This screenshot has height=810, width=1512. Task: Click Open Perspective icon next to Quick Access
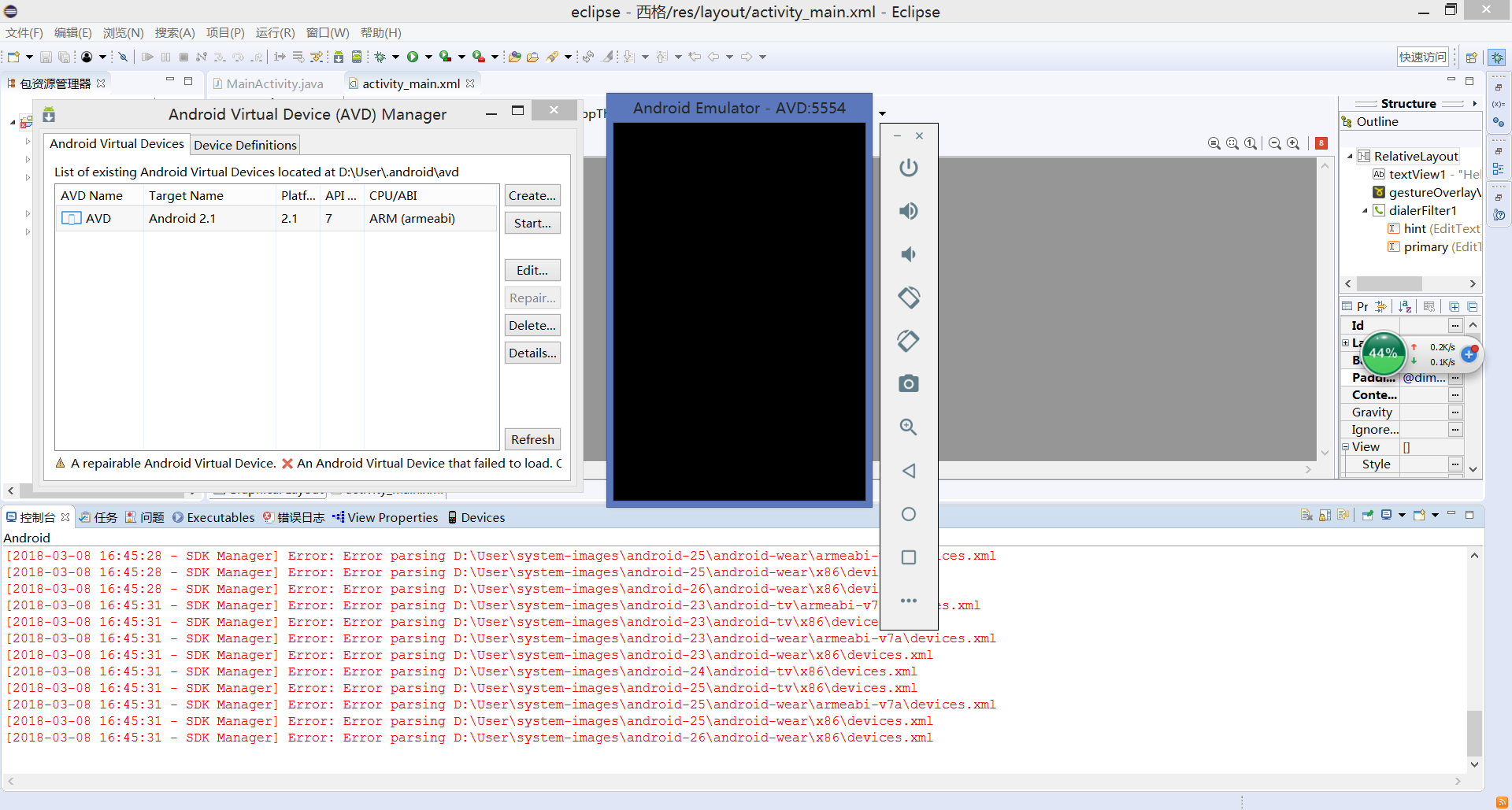click(x=1471, y=57)
